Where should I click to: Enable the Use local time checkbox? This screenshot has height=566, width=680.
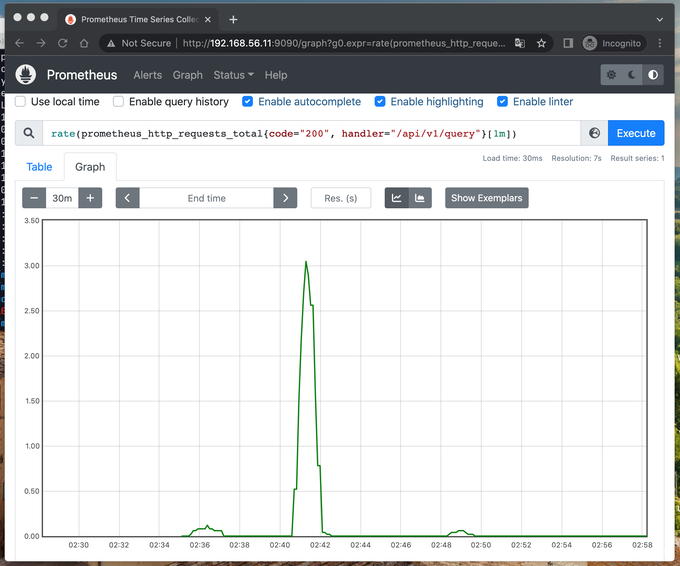tap(20, 101)
